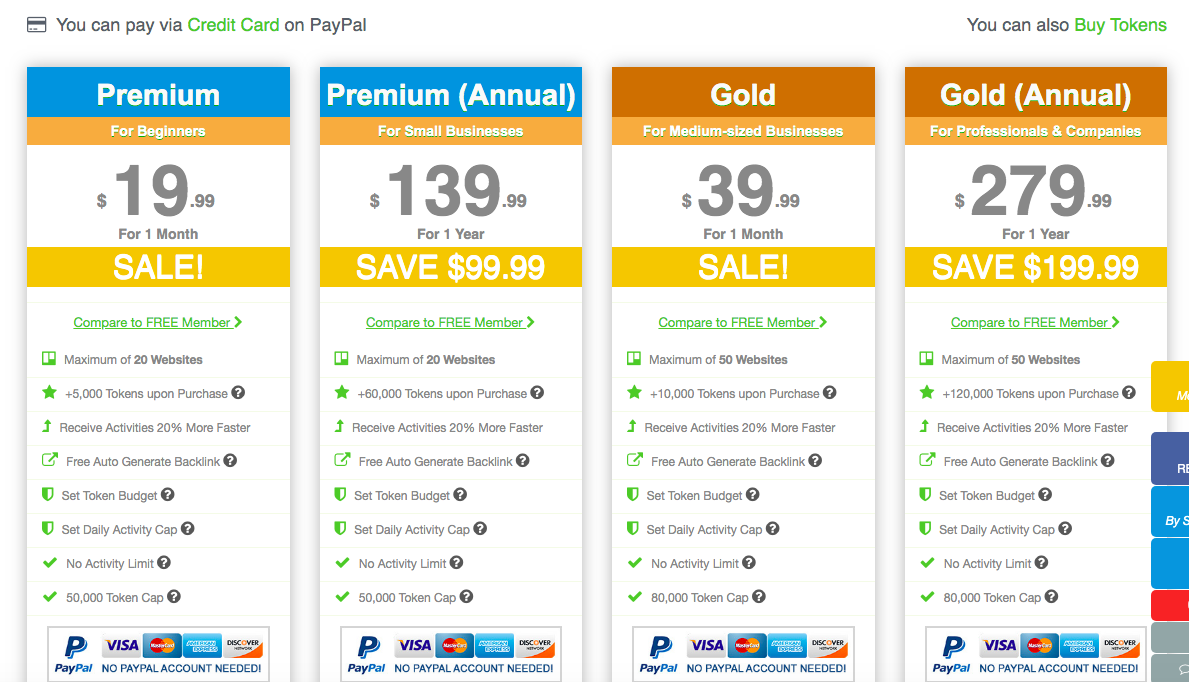Open Compare to FREE Member under Premium (Annual)
Screen dimensions: 1189x682
click(450, 322)
